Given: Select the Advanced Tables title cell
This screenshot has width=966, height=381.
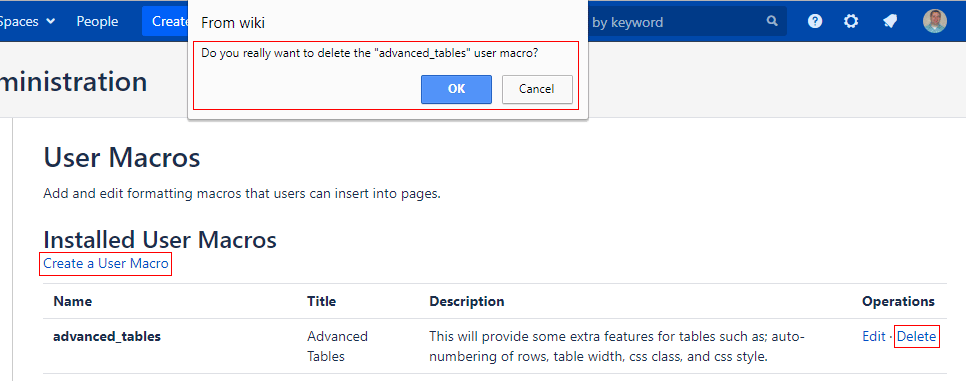Looking at the screenshot, I should (x=337, y=346).
